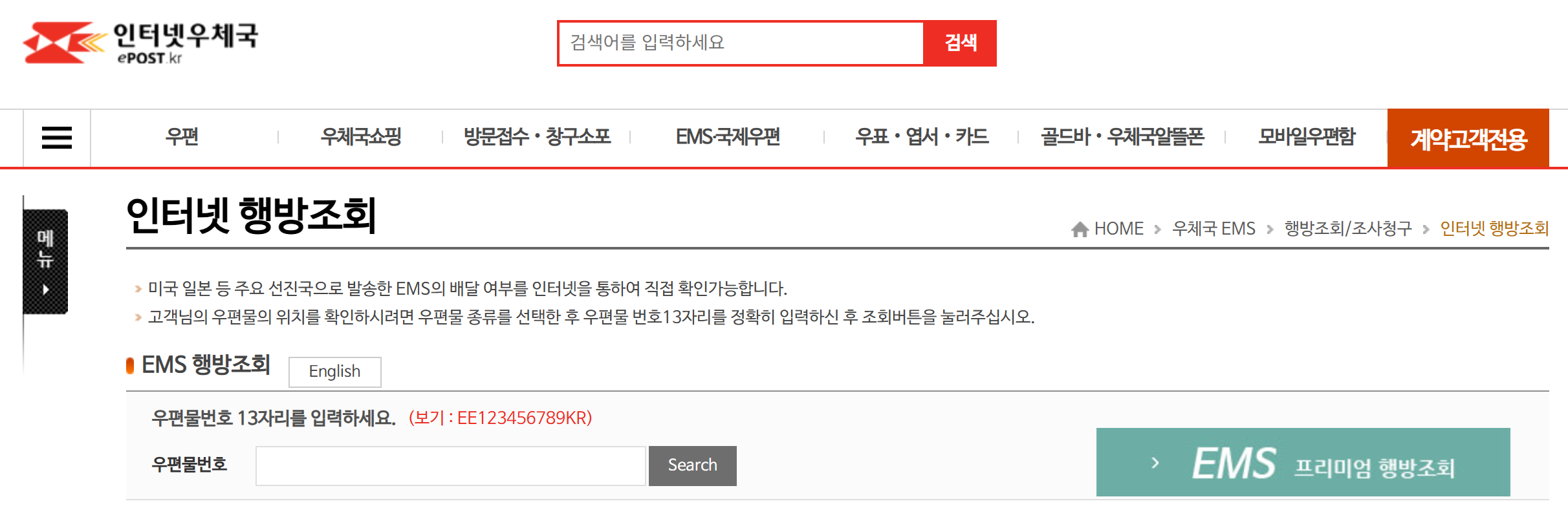
Task: Click the gray Search button
Action: click(x=693, y=465)
